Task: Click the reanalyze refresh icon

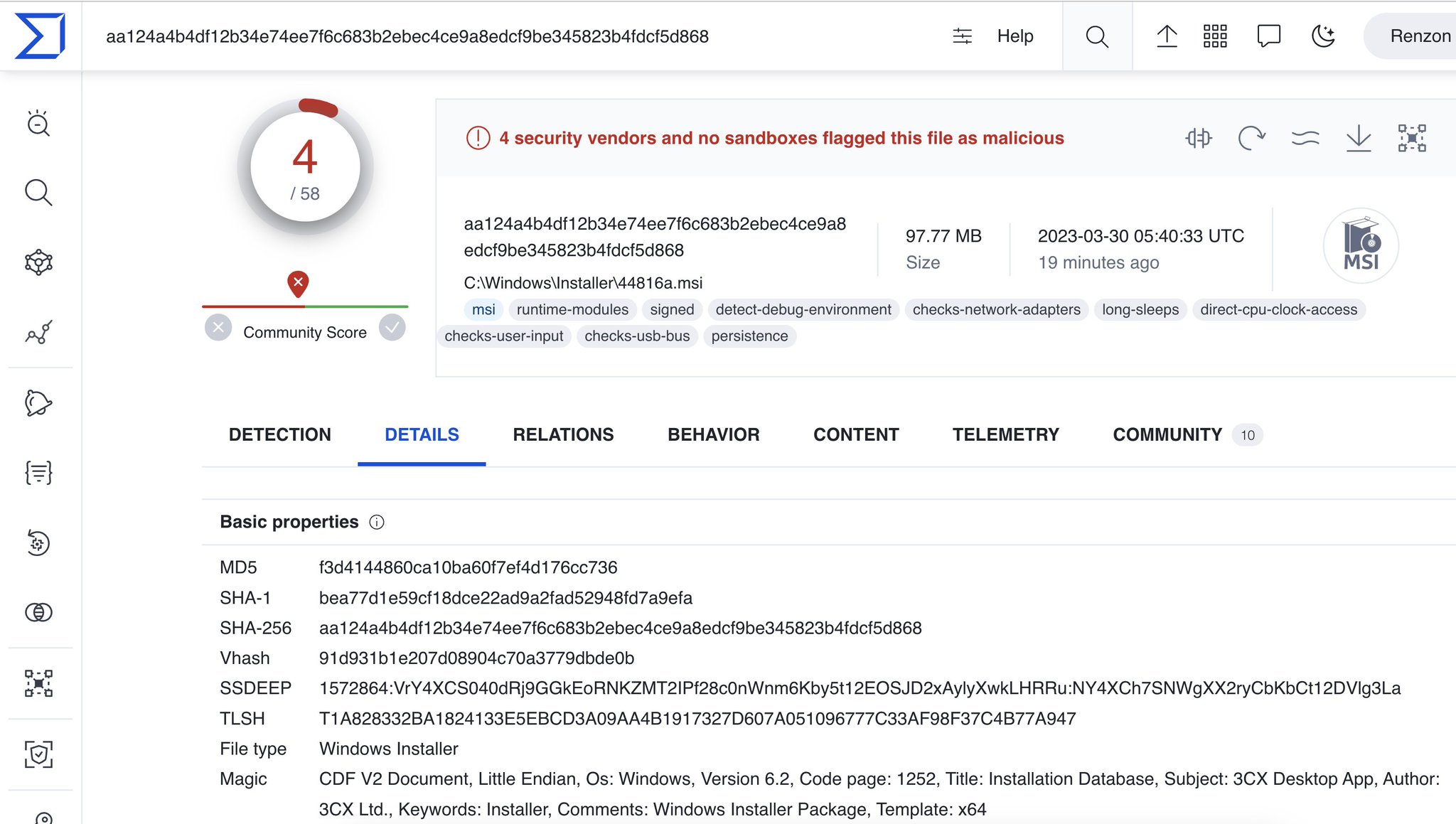Action: point(1251,138)
